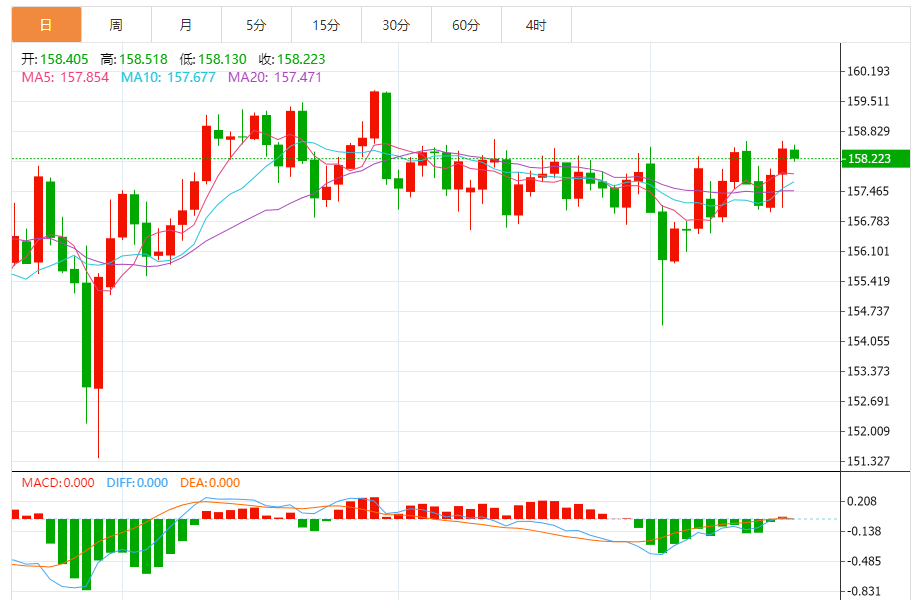920x600 pixels.
Task: Click the 152.691 price axis label
Action: click(x=868, y=401)
